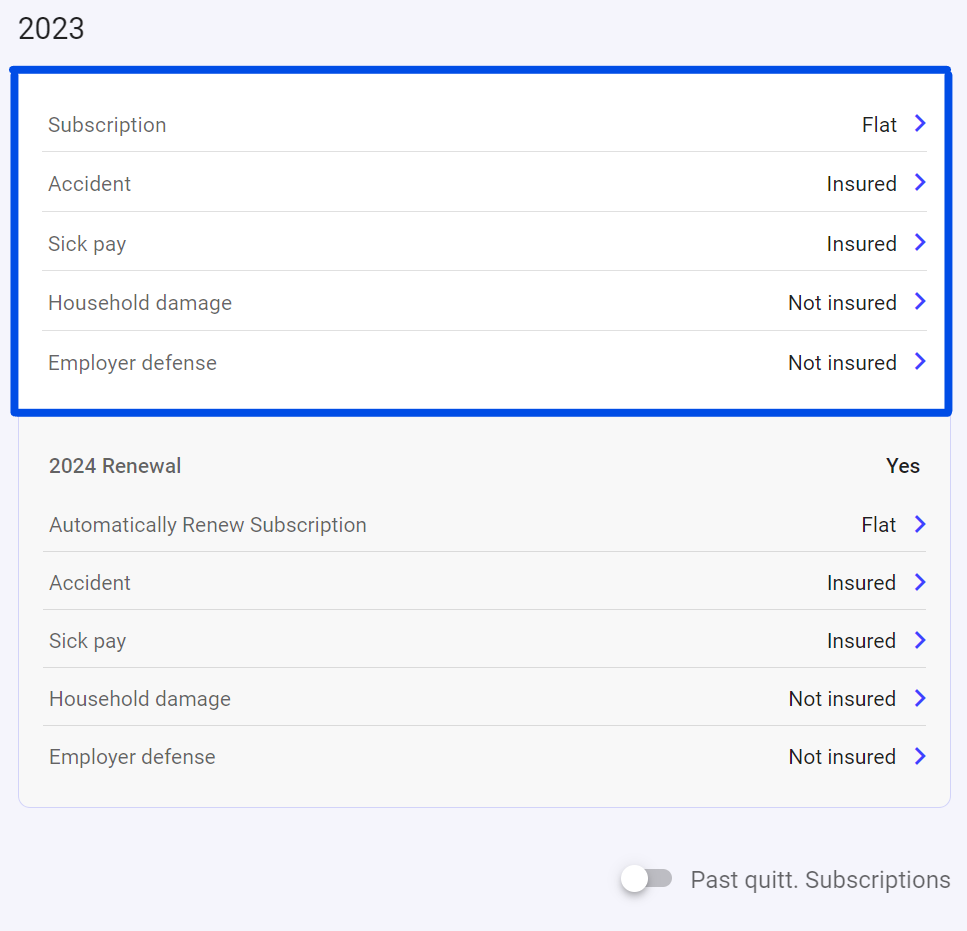Click the Insured status of 2023 Accident
967x931 pixels.
861,184
